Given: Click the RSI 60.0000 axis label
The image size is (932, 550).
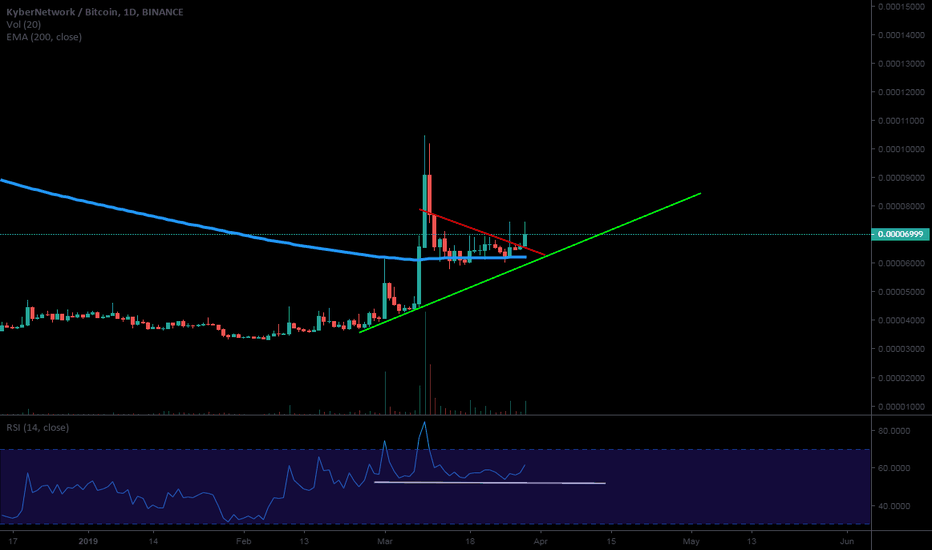Looking at the screenshot, I should 895,468.
